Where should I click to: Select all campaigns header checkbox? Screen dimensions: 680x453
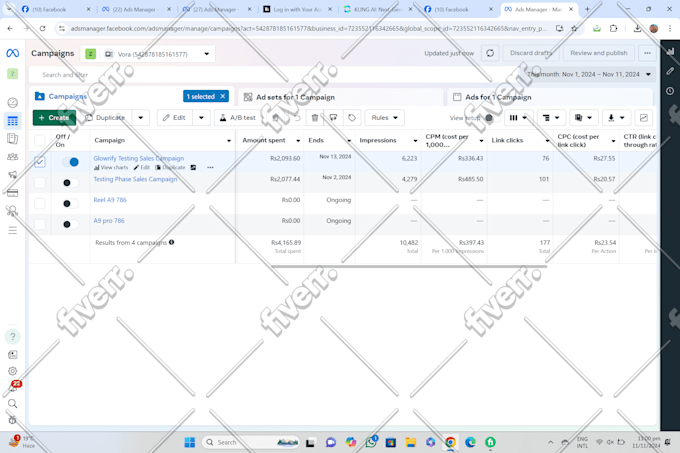pyautogui.click(x=39, y=140)
